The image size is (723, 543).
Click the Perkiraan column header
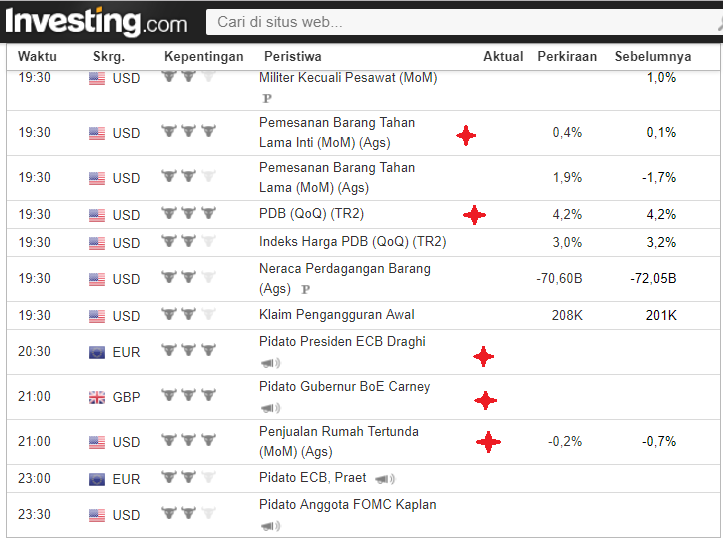tap(567, 56)
